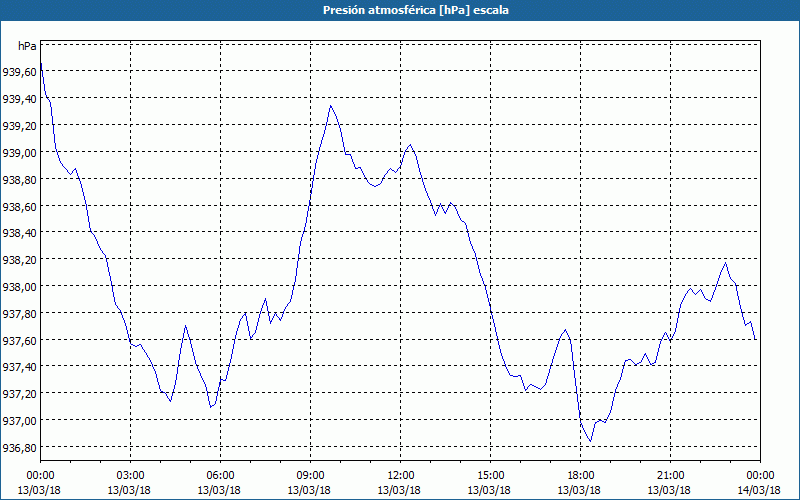Select the 18:00 time axis label
800x500 pixels.
[x=580, y=476]
